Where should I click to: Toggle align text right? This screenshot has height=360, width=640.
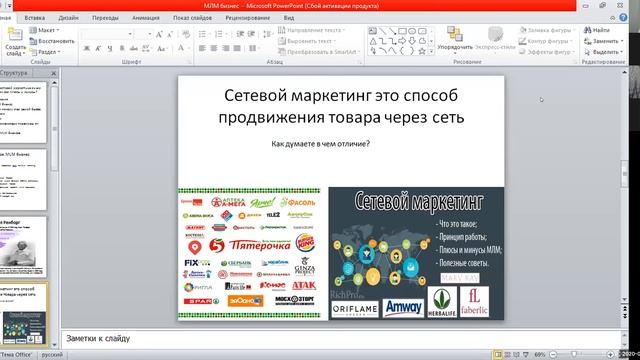pos(225,49)
